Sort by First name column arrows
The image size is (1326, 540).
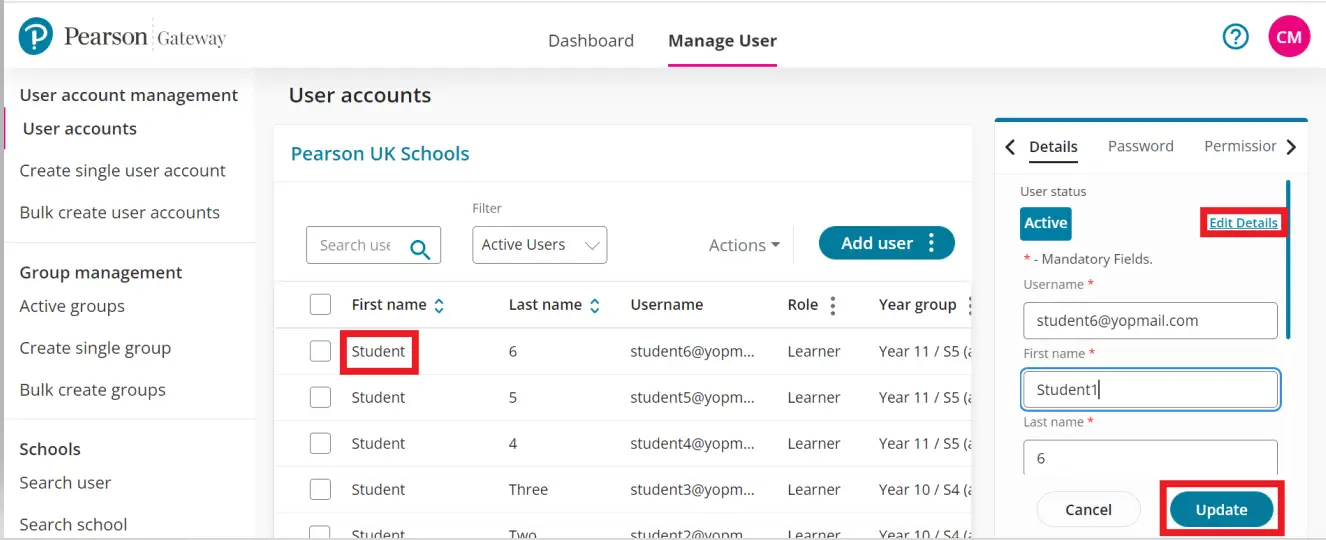[x=439, y=306]
